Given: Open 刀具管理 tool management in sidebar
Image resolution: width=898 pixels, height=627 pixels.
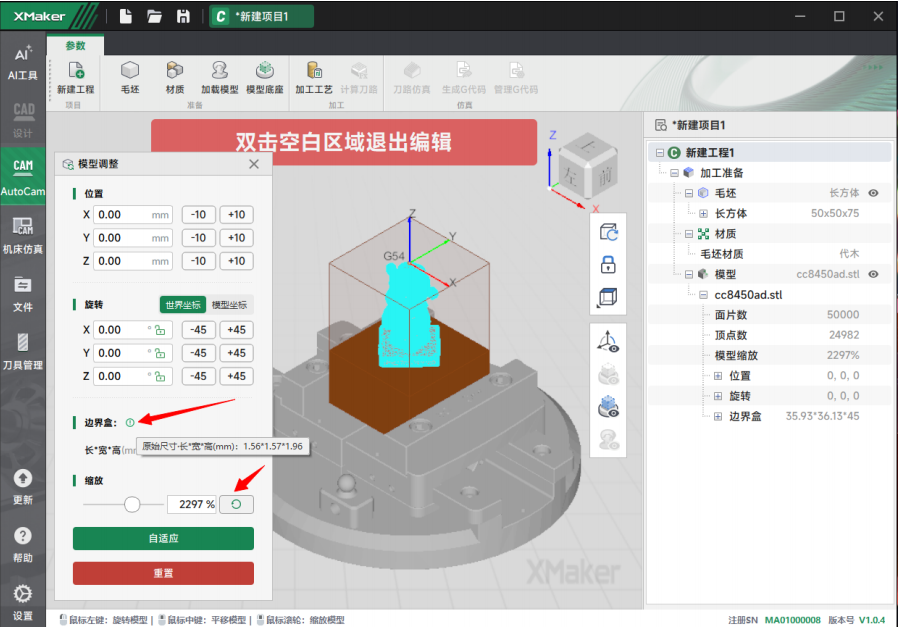Looking at the screenshot, I should tap(23, 352).
